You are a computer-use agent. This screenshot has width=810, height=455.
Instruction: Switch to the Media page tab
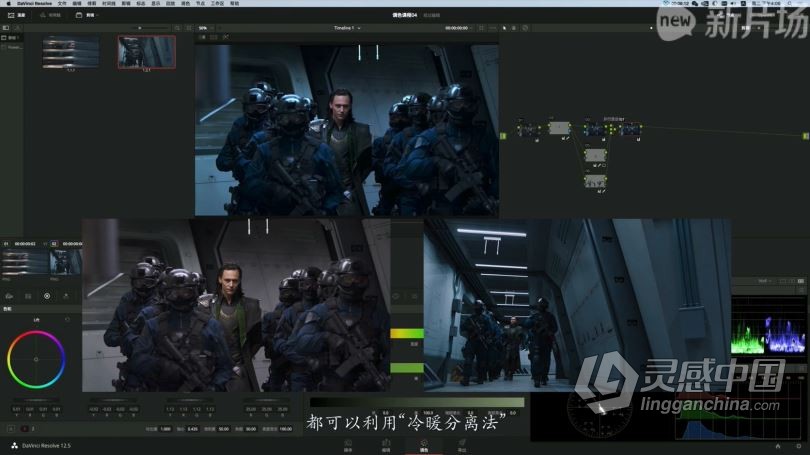coord(348,446)
